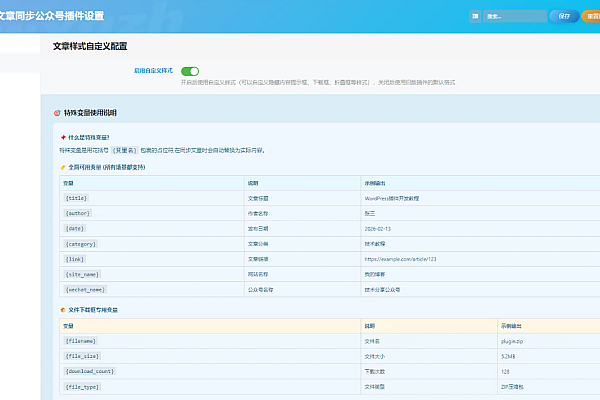Click the target icon before 特殊变量使用说明
600x400 pixels.
[57, 113]
